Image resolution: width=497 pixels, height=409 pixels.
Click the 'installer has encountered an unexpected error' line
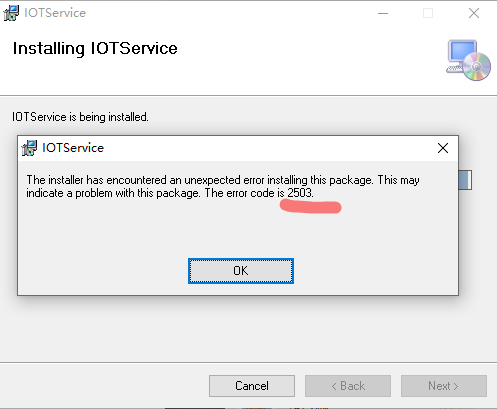(223, 180)
